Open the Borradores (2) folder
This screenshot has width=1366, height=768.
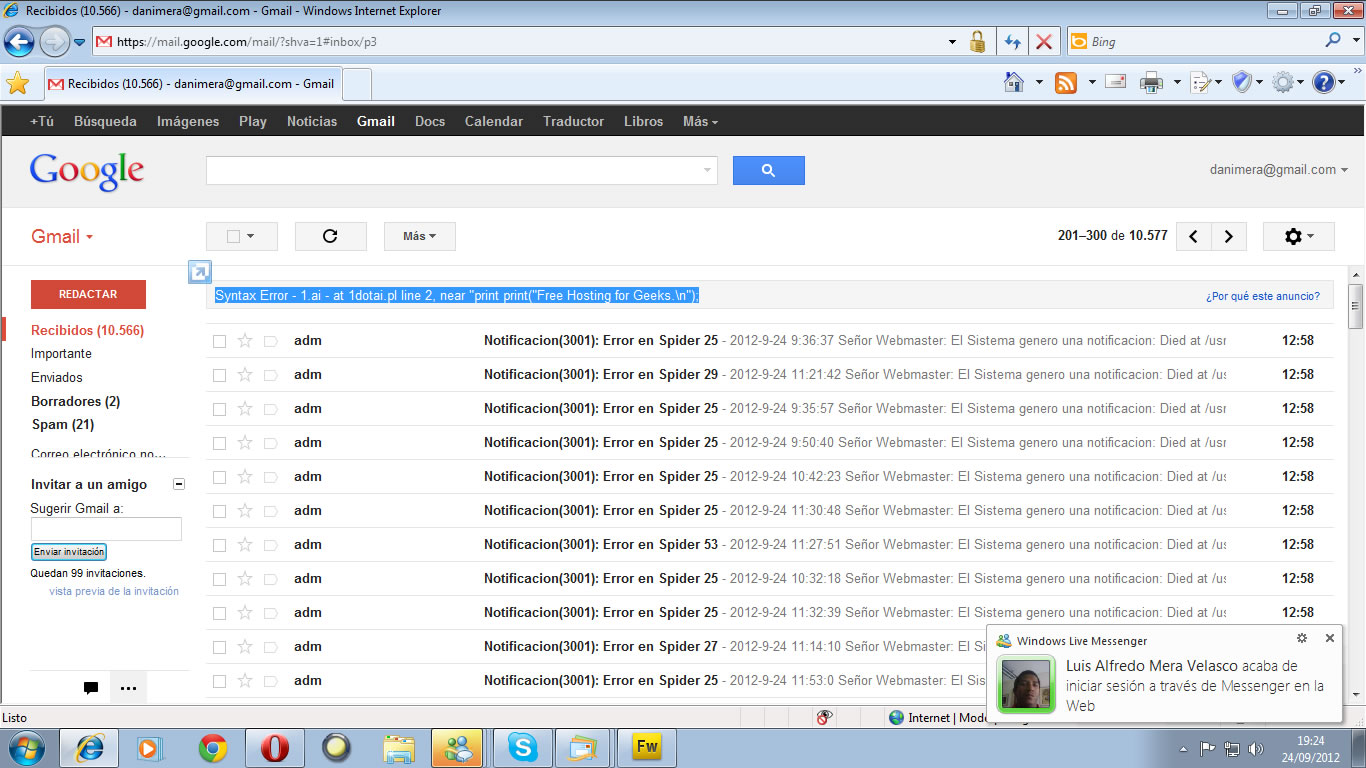coord(75,401)
